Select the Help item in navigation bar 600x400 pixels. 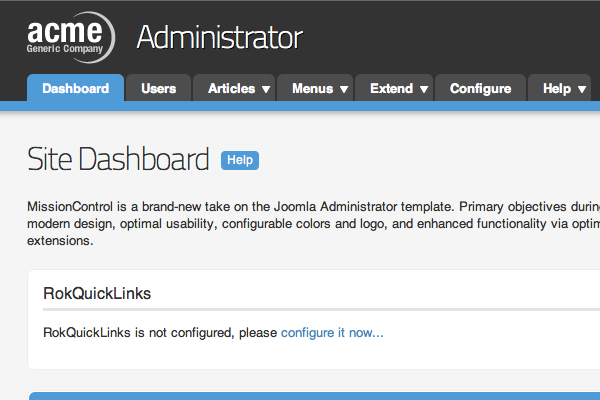(x=556, y=88)
